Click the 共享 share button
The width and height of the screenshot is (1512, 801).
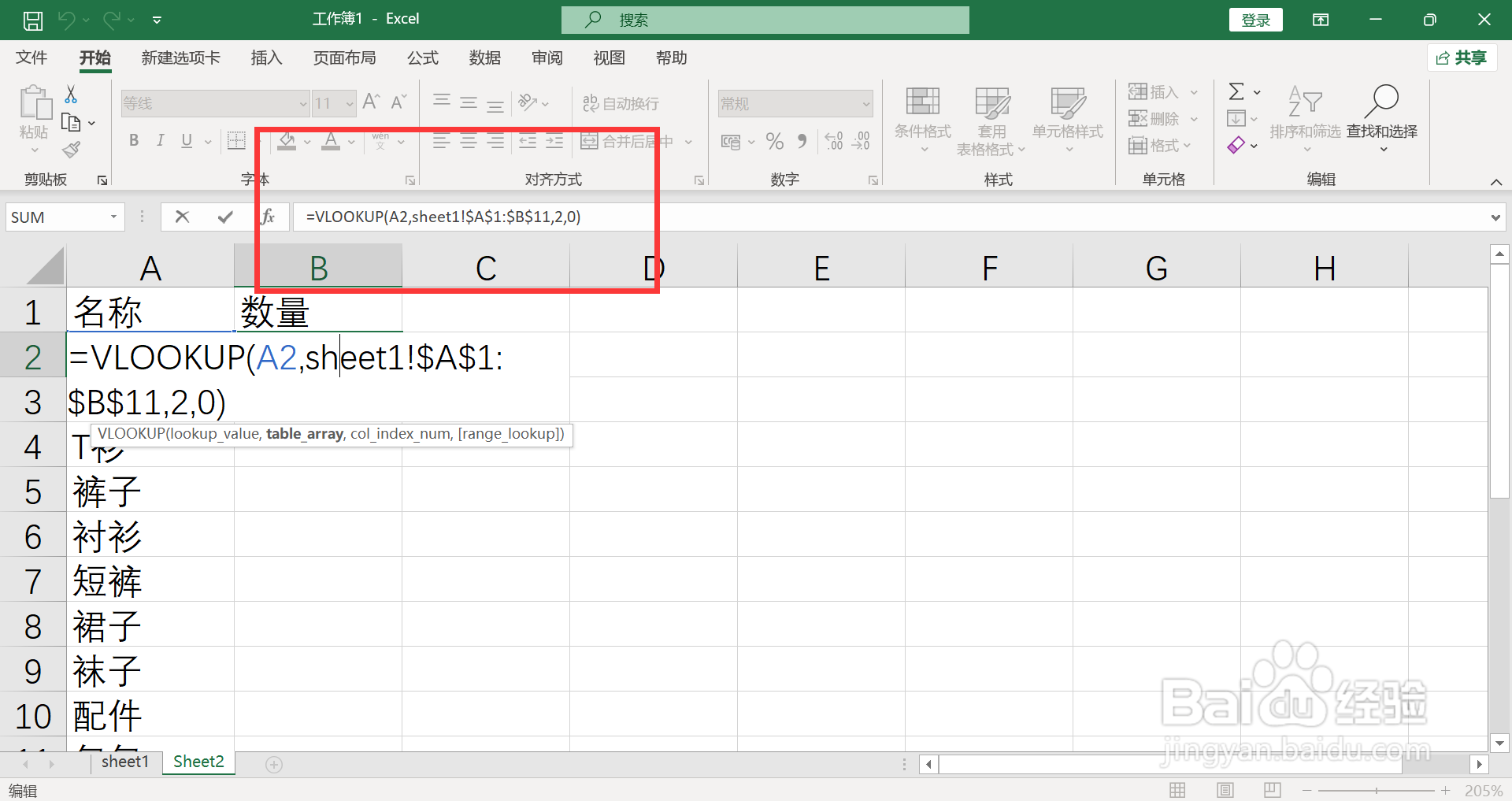[1462, 57]
